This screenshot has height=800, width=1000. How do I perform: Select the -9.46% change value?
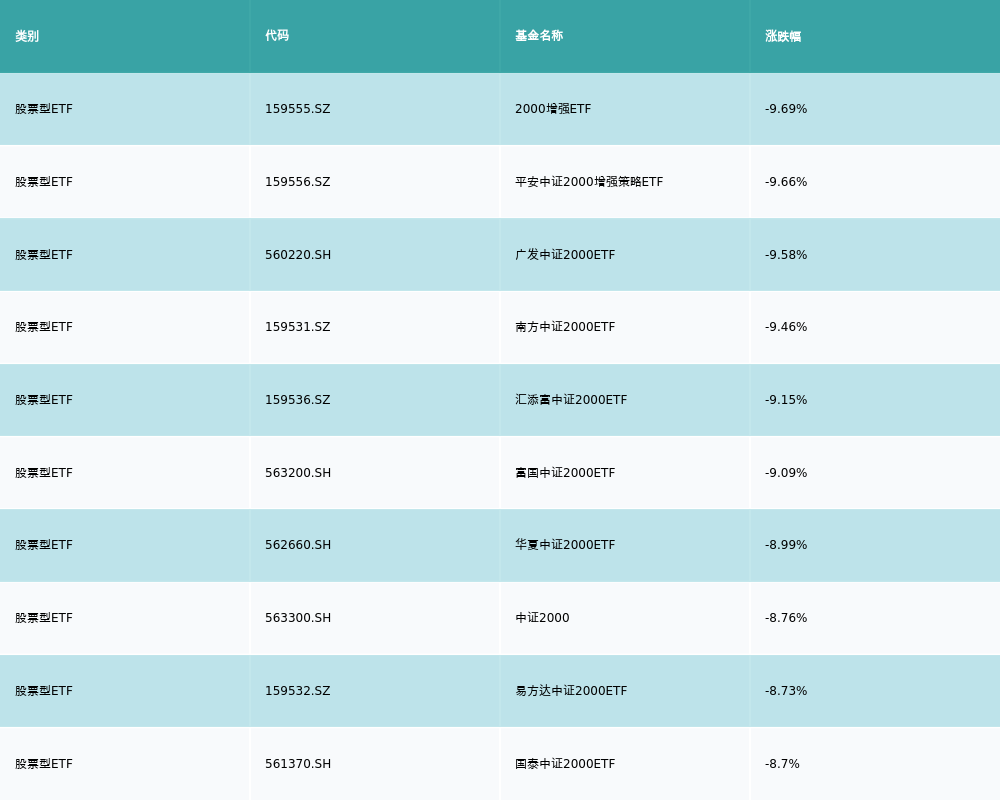[x=786, y=327]
